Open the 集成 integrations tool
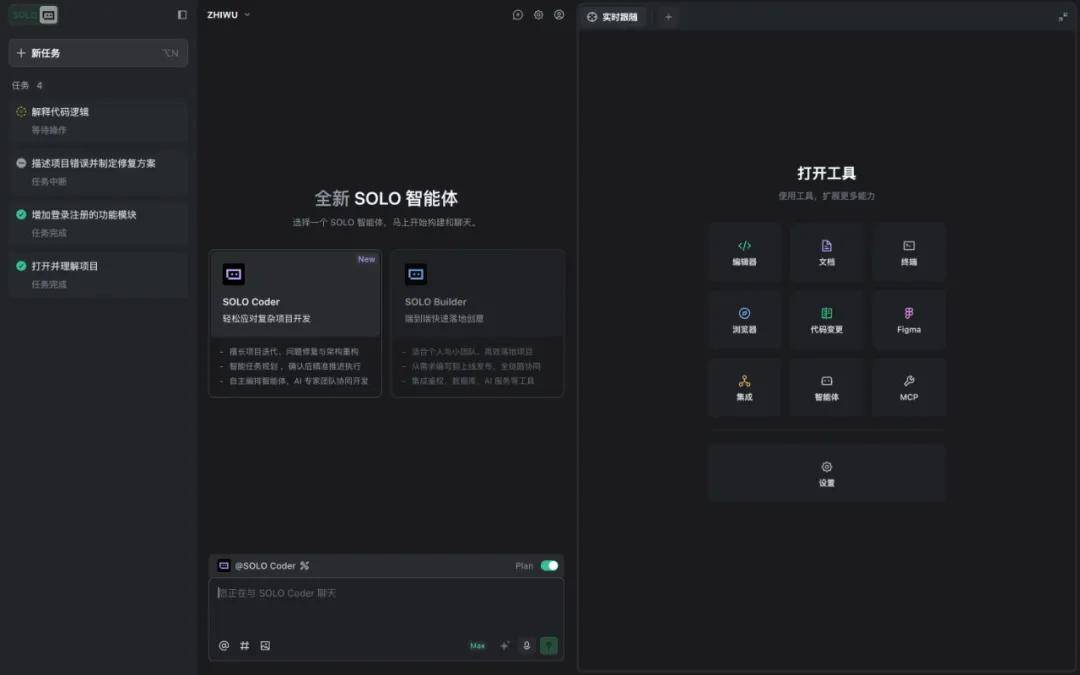Image resolution: width=1080 pixels, height=675 pixels. pos(745,387)
